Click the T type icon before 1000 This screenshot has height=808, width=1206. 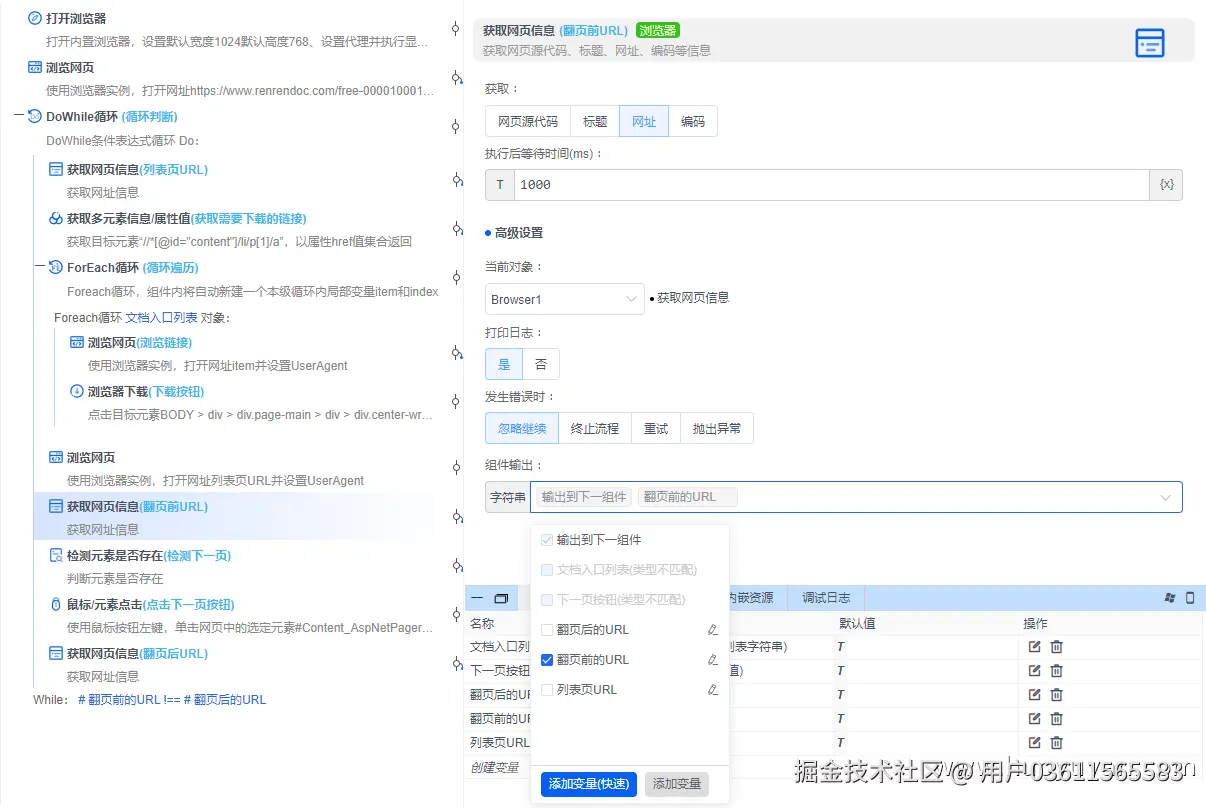(x=500, y=185)
